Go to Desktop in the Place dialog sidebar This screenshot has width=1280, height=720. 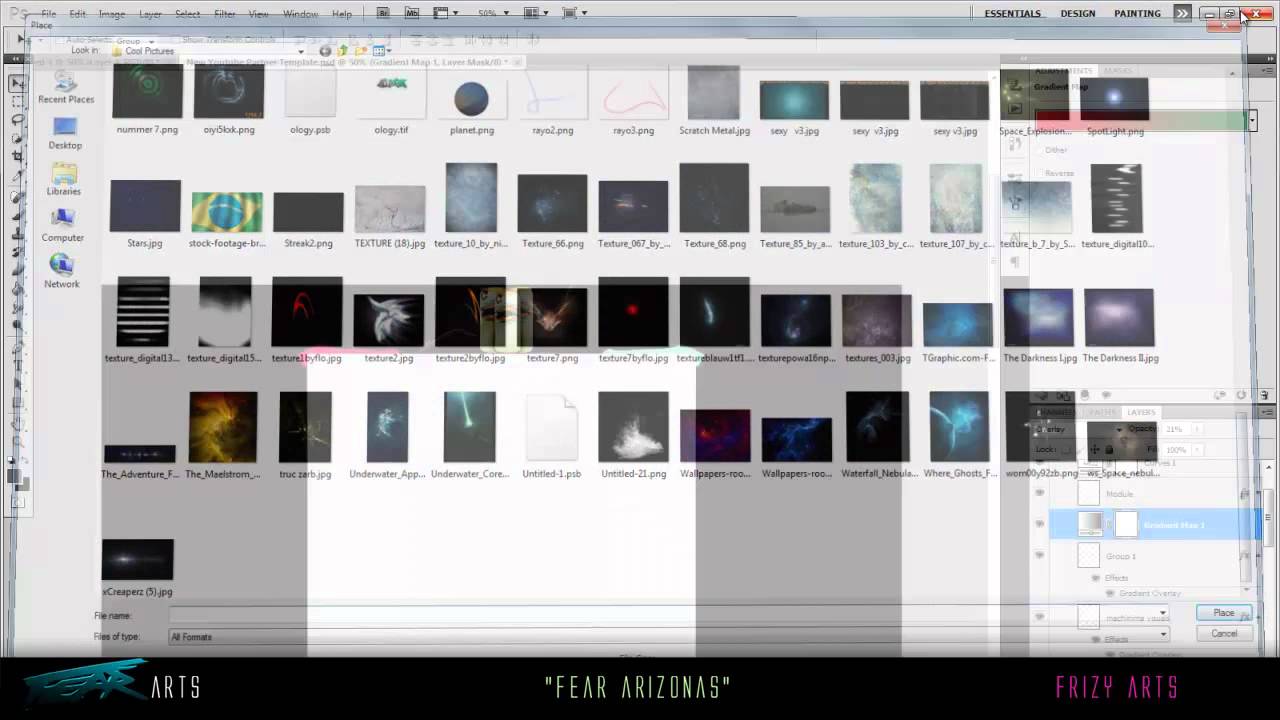coord(65,135)
